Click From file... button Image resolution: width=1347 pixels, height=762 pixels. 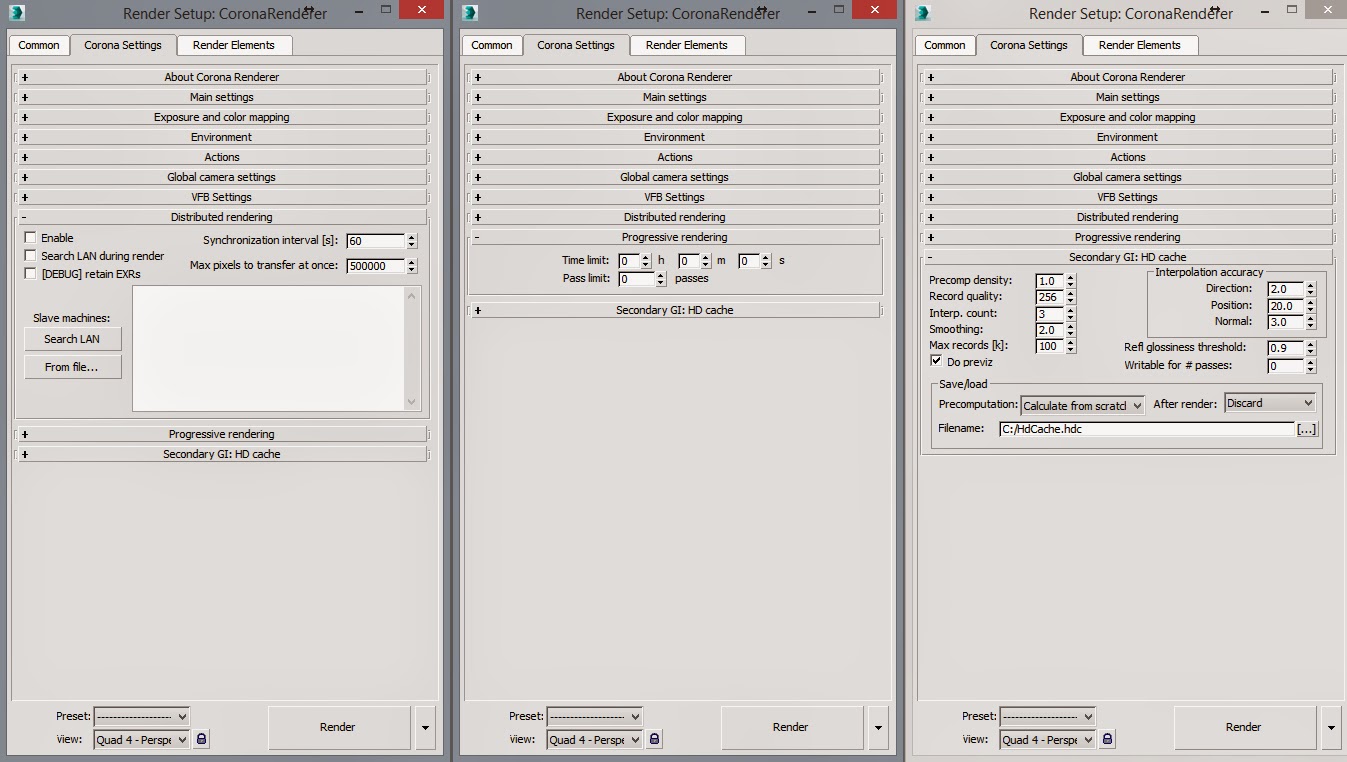(73, 367)
